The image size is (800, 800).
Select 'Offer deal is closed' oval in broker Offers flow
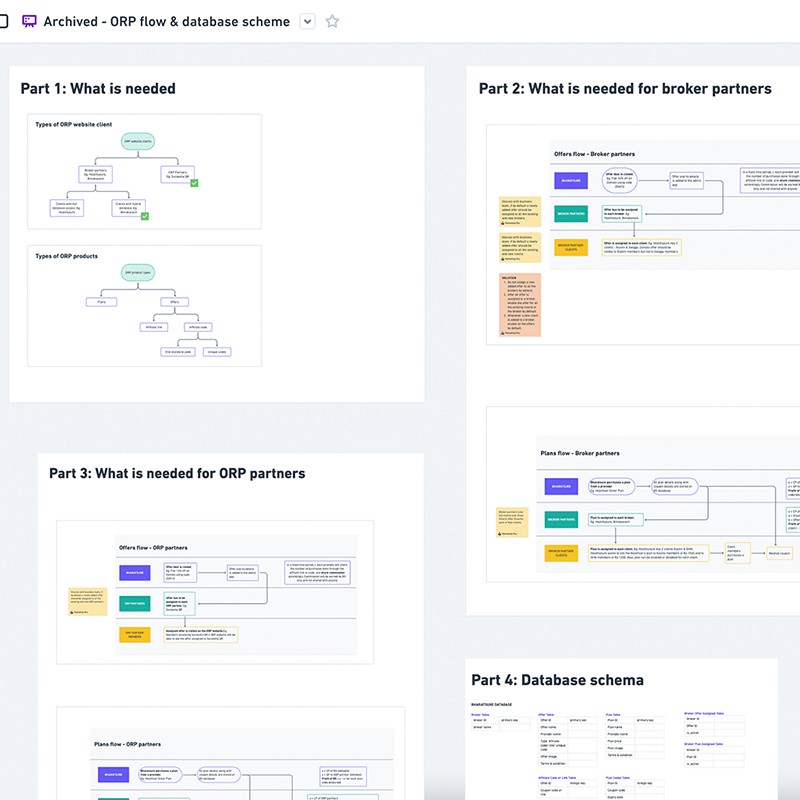[x=619, y=181]
